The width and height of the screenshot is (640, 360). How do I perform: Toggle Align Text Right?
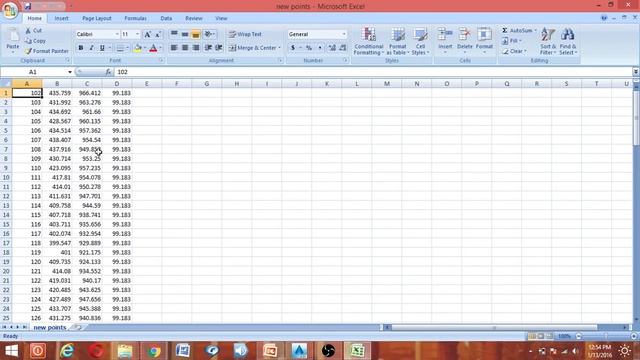click(x=196, y=48)
